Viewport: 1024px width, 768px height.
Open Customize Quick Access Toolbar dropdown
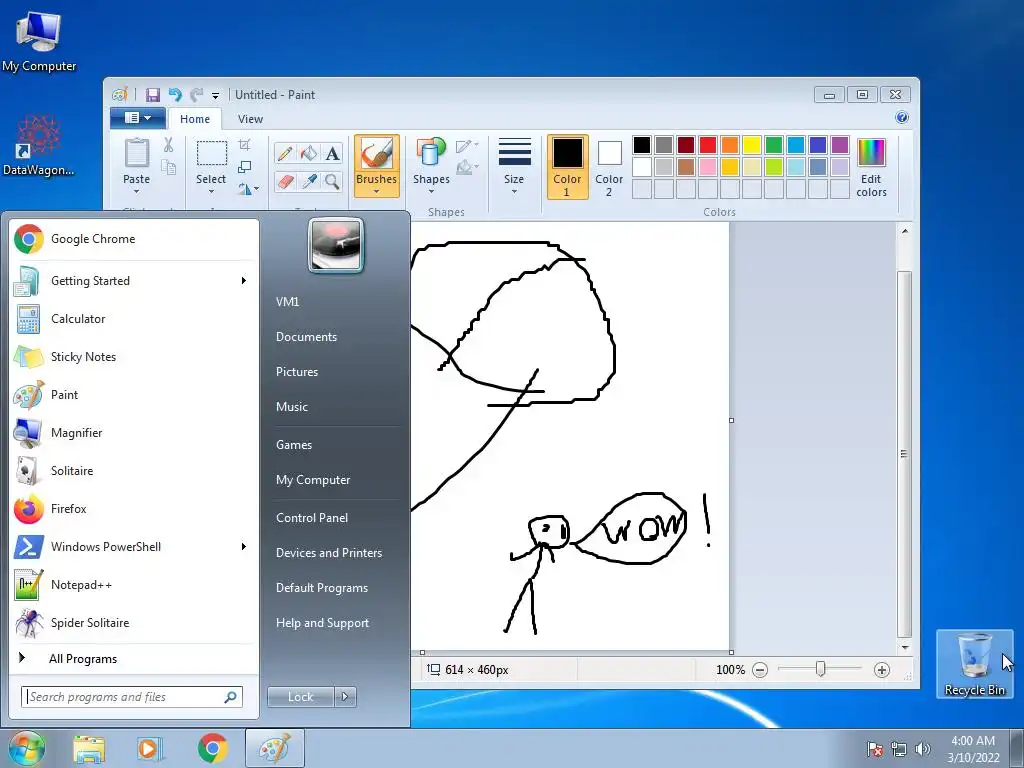[x=216, y=95]
